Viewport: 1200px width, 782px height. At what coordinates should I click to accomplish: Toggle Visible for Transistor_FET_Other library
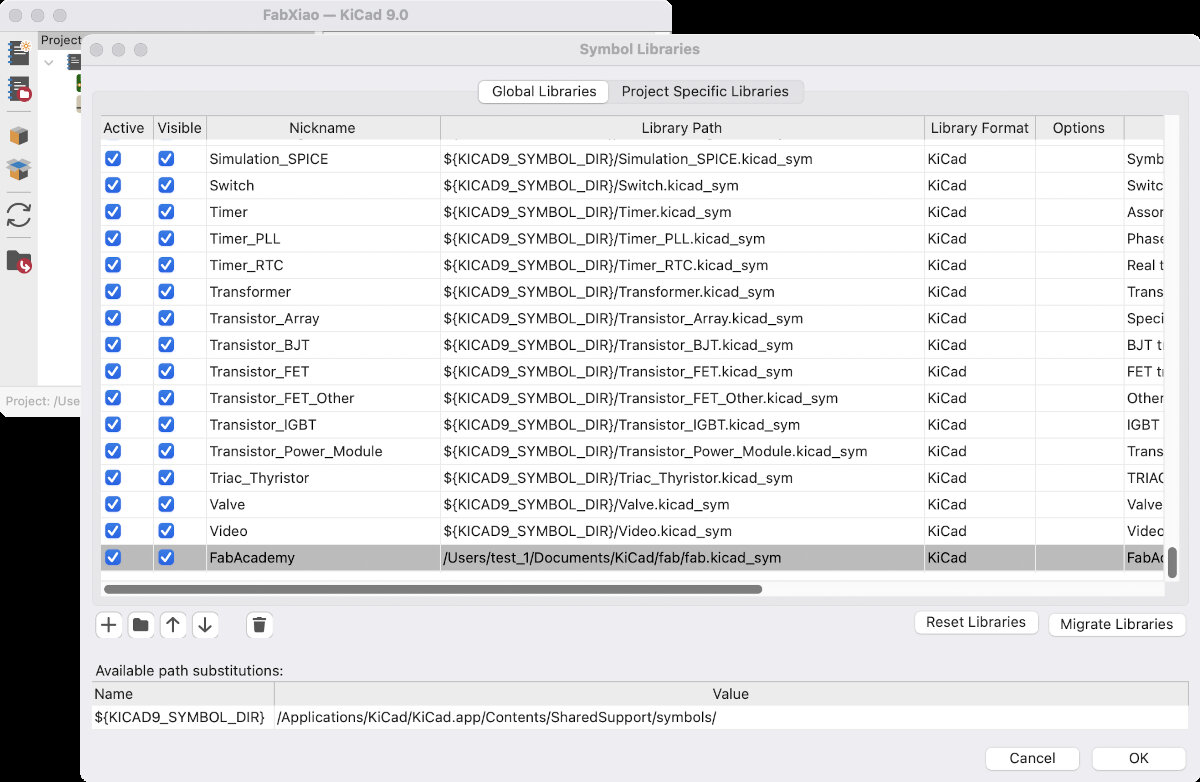coord(166,398)
